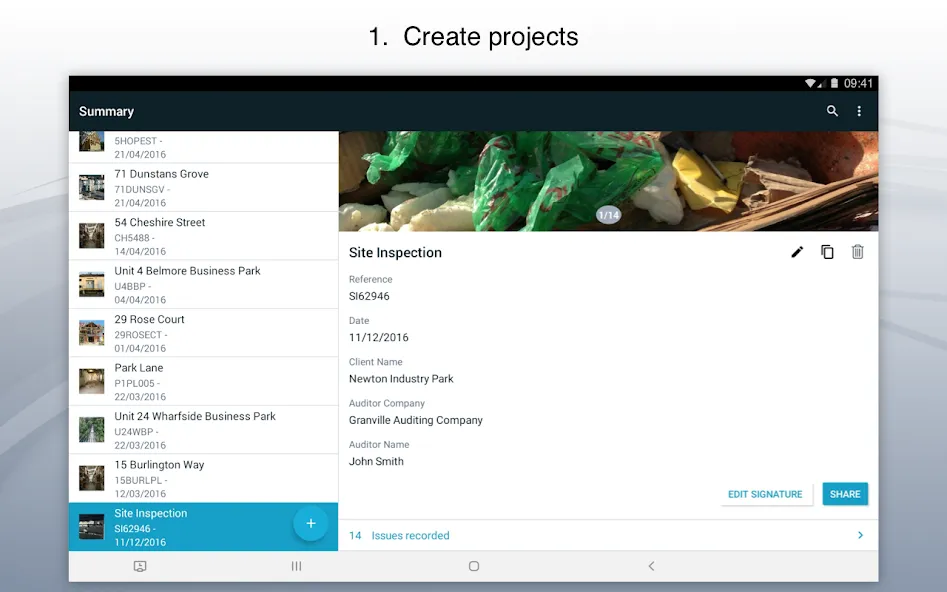The height and width of the screenshot is (592, 947).
Task: Select the 54 Cheshire Street project
Action: point(204,236)
